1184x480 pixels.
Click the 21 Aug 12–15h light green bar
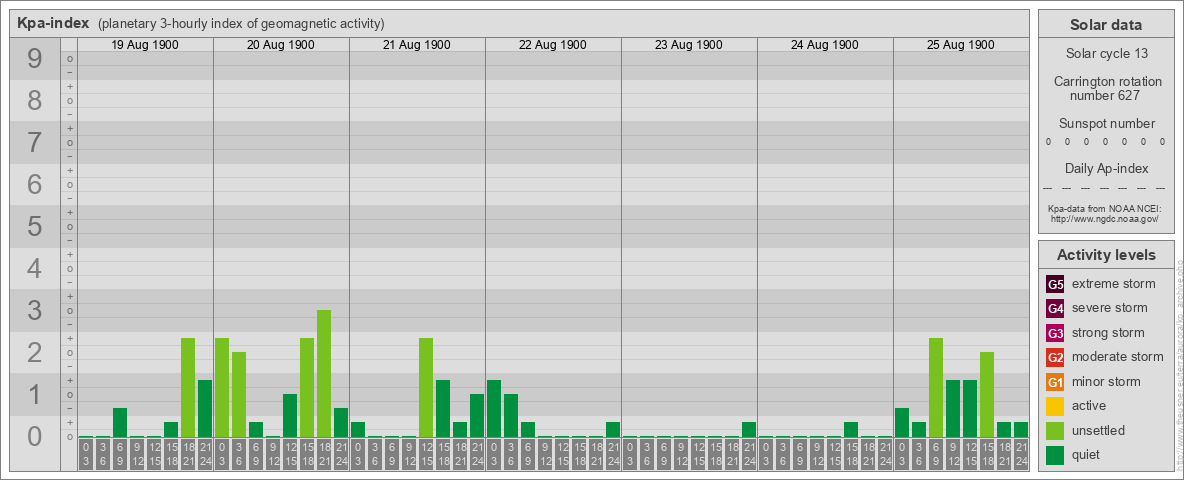pyautogui.click(x=426, y=388)
